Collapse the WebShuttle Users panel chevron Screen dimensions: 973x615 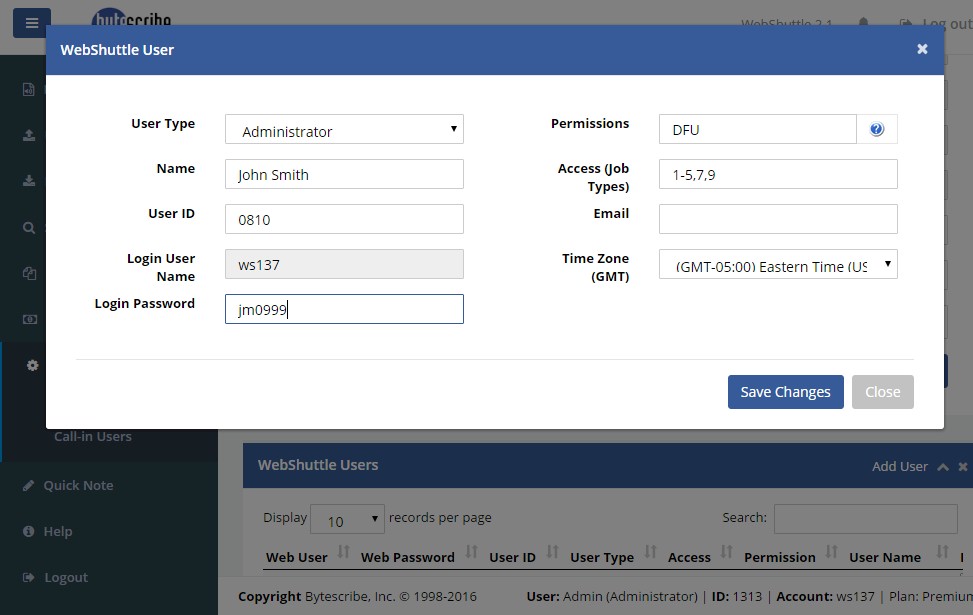click(943, 467)
